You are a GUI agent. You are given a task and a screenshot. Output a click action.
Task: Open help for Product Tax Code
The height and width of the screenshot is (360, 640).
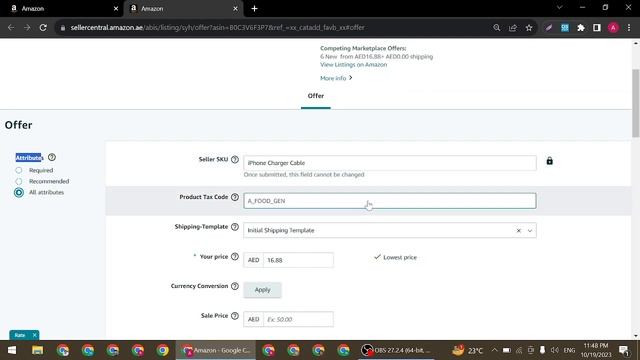pyautogui.click(x=235, y=197)
